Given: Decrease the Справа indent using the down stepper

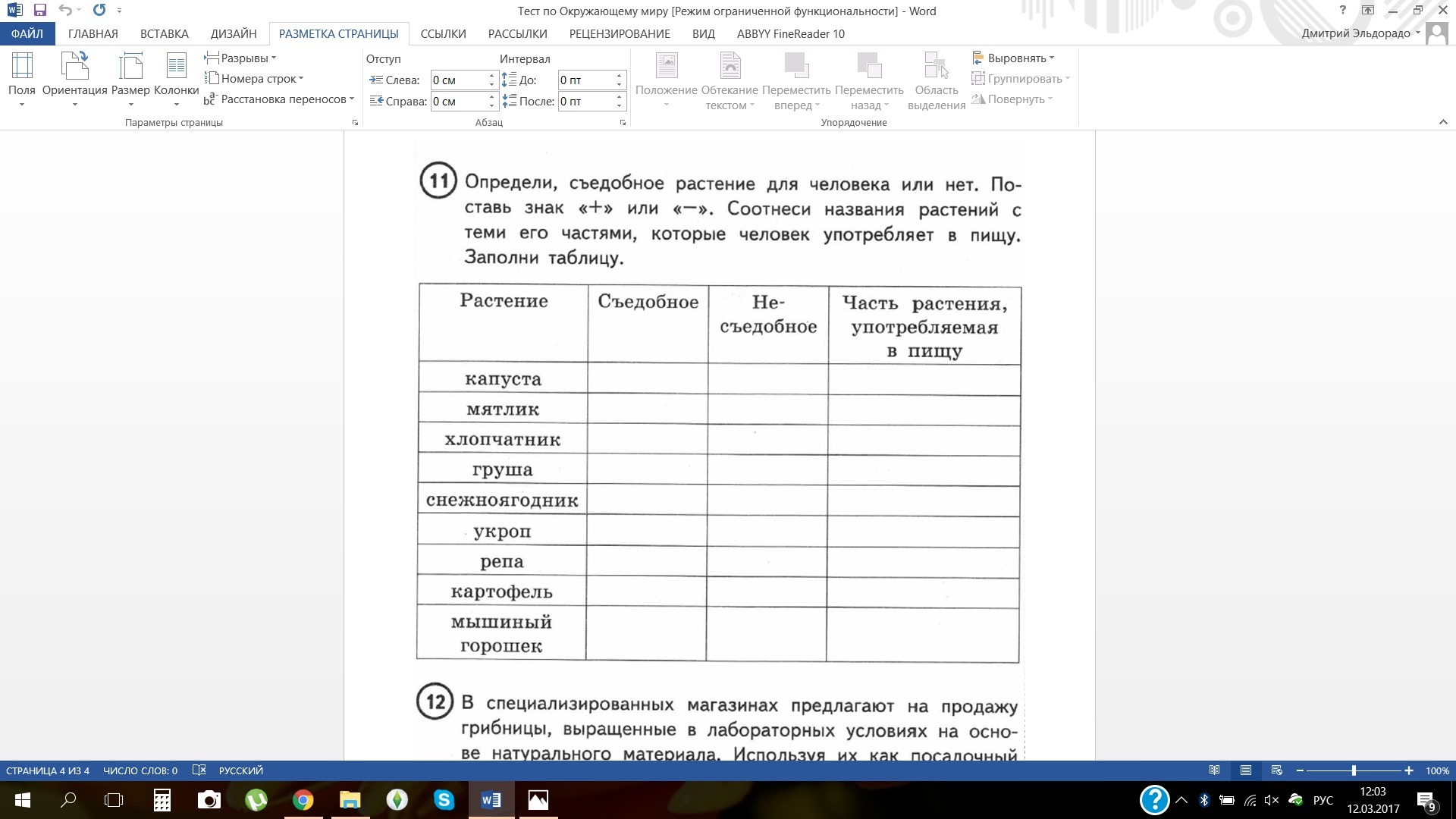Looking at the screenshot, I should [491, 105].
